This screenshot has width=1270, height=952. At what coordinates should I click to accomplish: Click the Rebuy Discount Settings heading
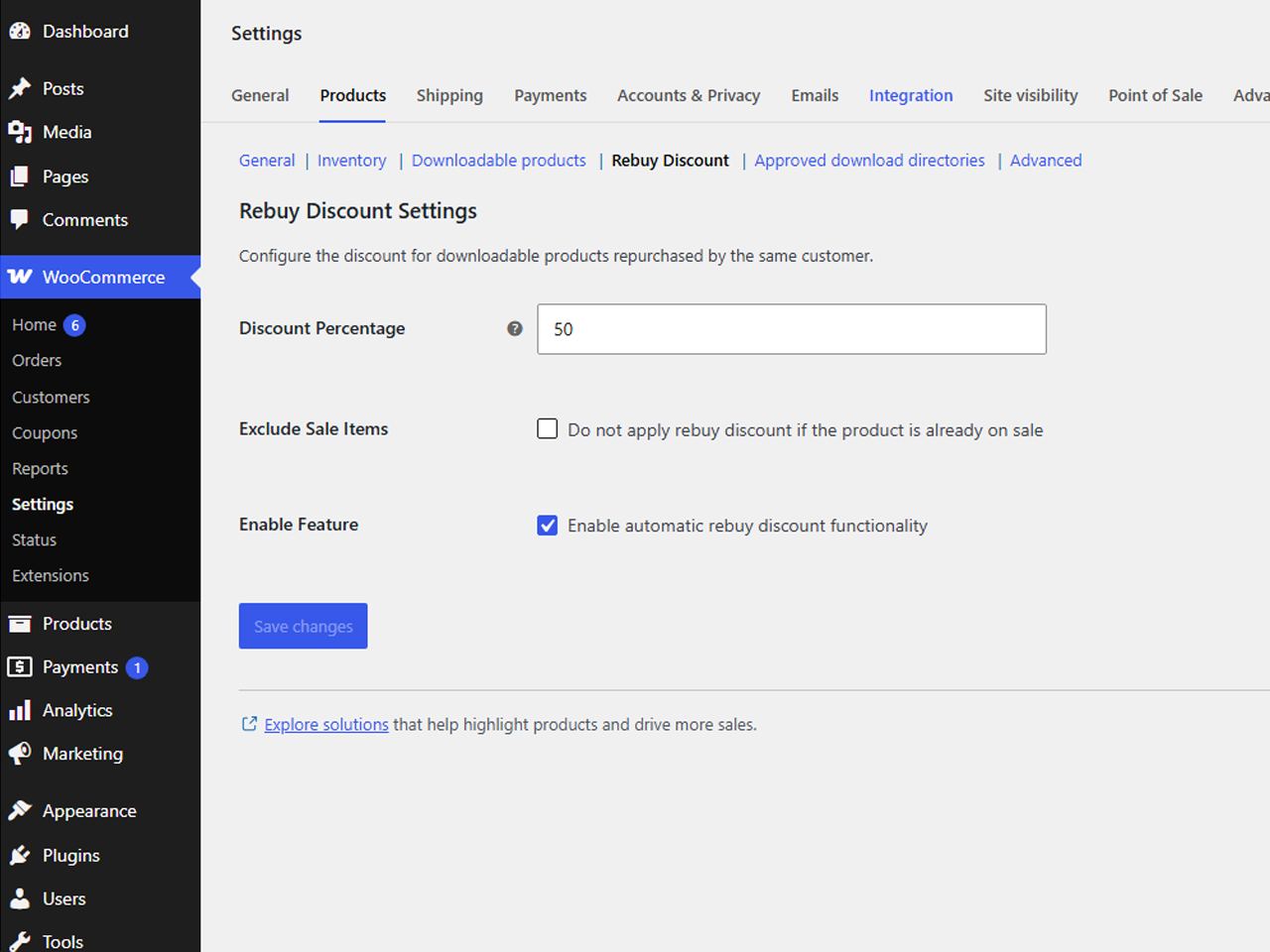(x=358, y=211)
